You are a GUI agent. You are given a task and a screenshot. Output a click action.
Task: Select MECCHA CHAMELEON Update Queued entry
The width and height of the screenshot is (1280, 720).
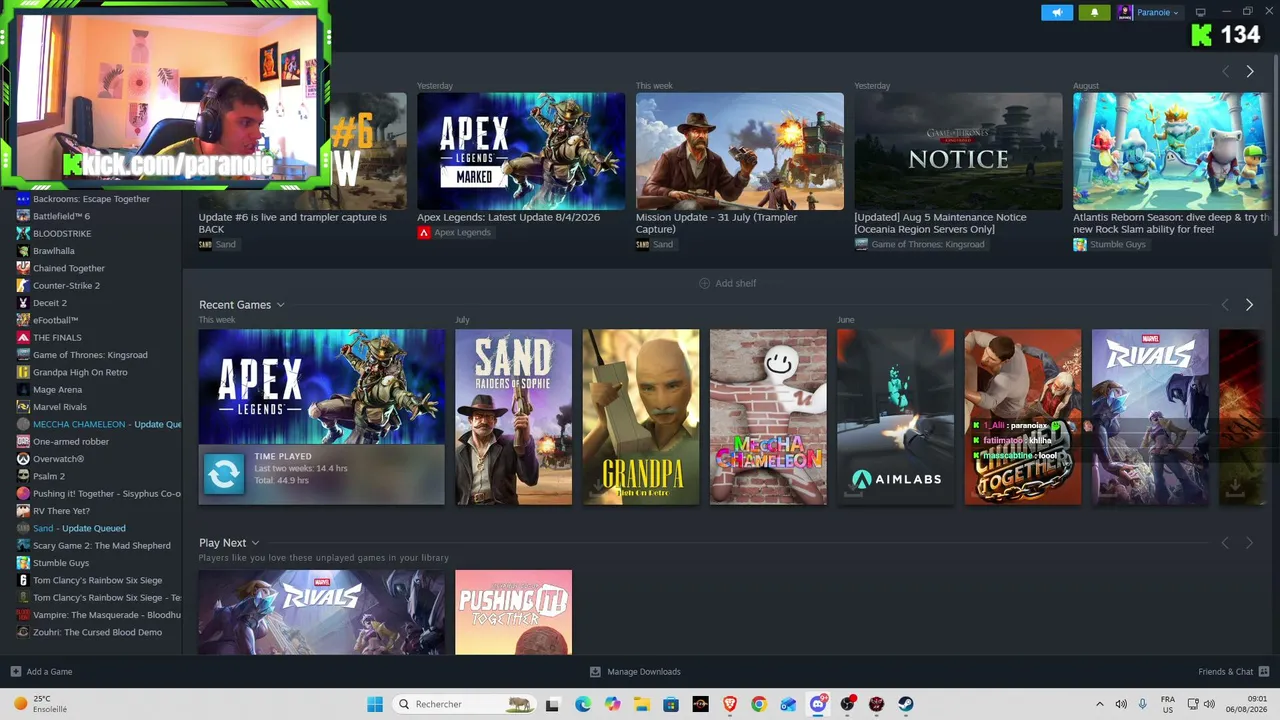[98, 424]
